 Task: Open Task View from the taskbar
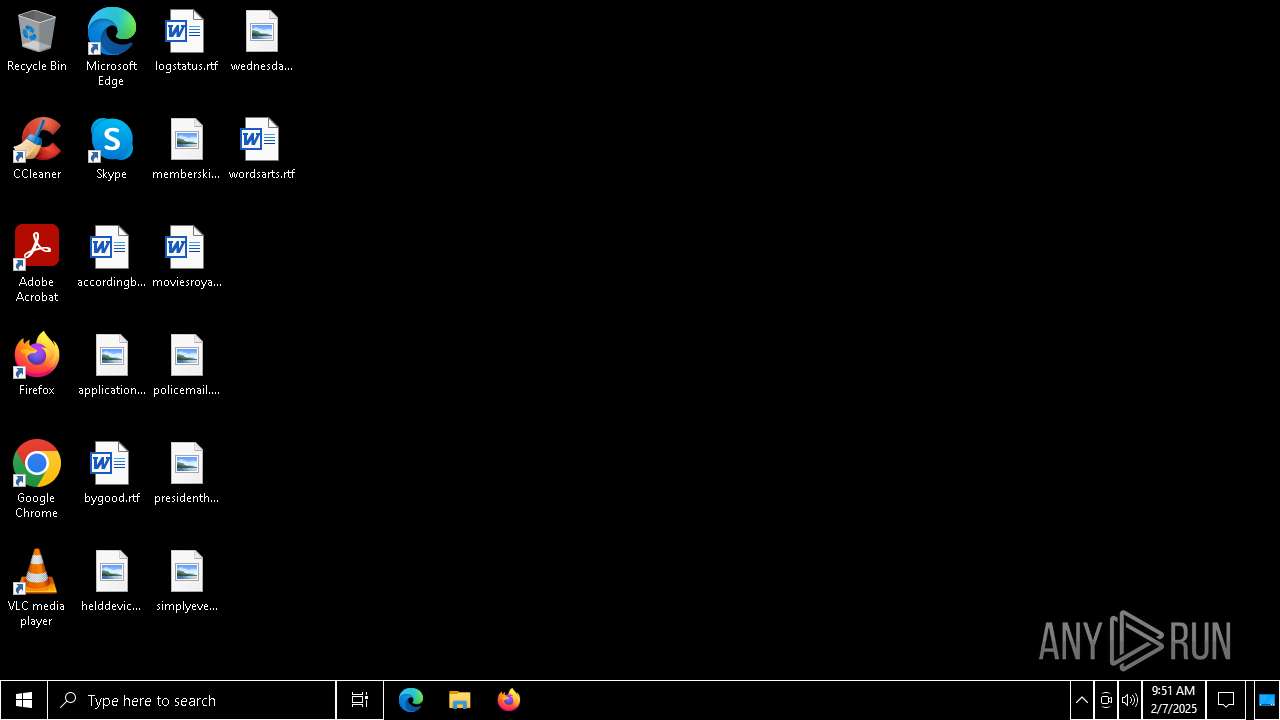click(x=360, y=700)
